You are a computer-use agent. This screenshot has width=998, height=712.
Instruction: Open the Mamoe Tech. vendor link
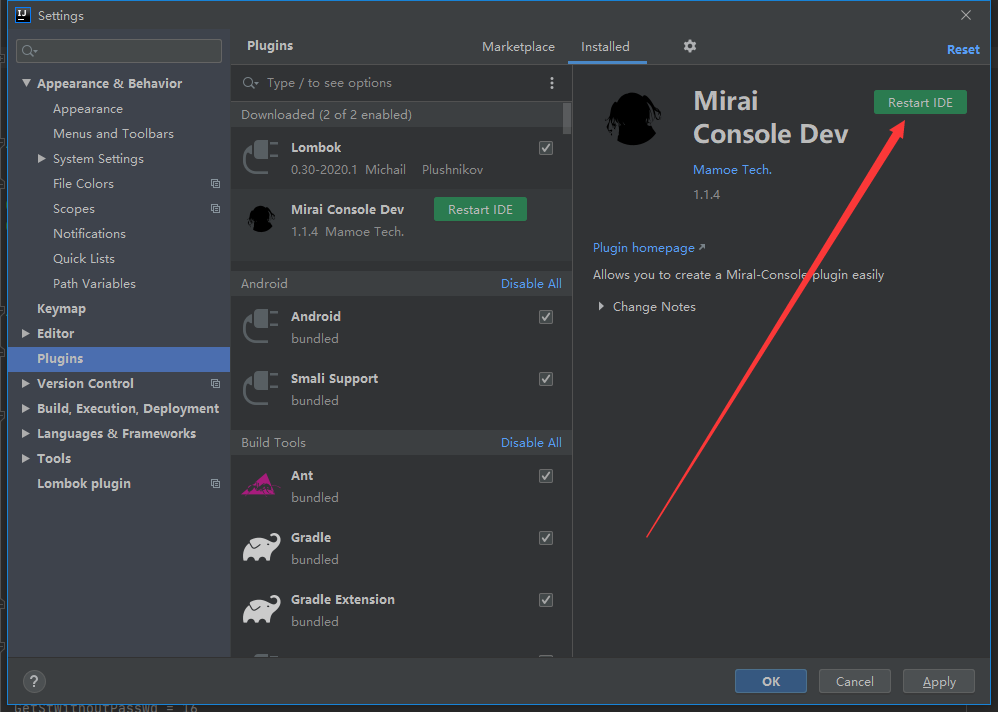(x=732, y=169)
